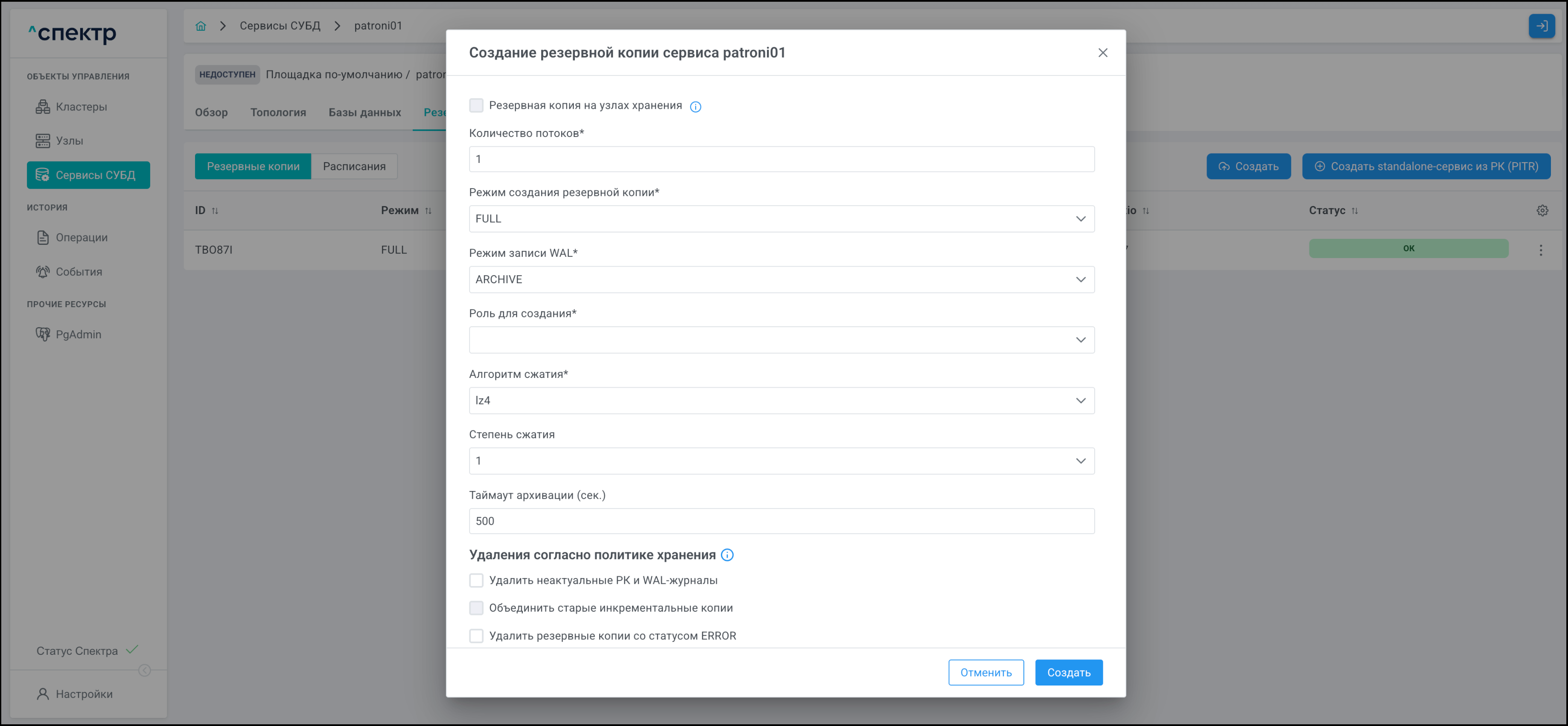Open Кластеры in the sidebar
The height and width of the screenshot is (726, 1568).
pos(81,107)
